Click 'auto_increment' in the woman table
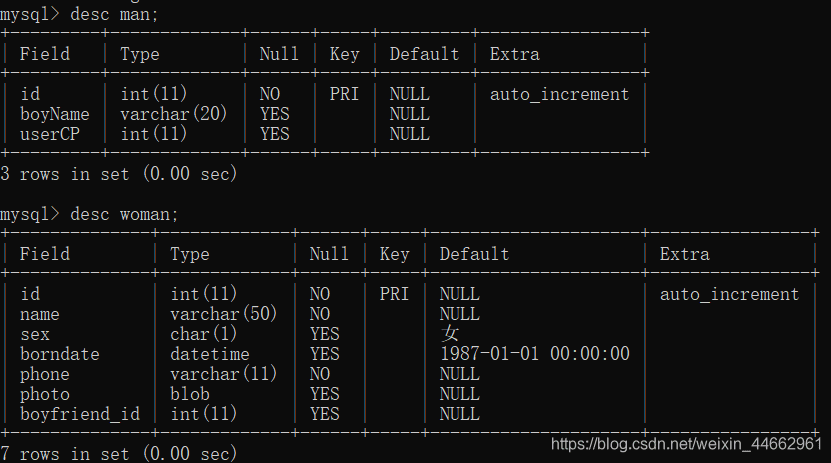This screenshot has width=831, height=463. click(x=729, y=294)
